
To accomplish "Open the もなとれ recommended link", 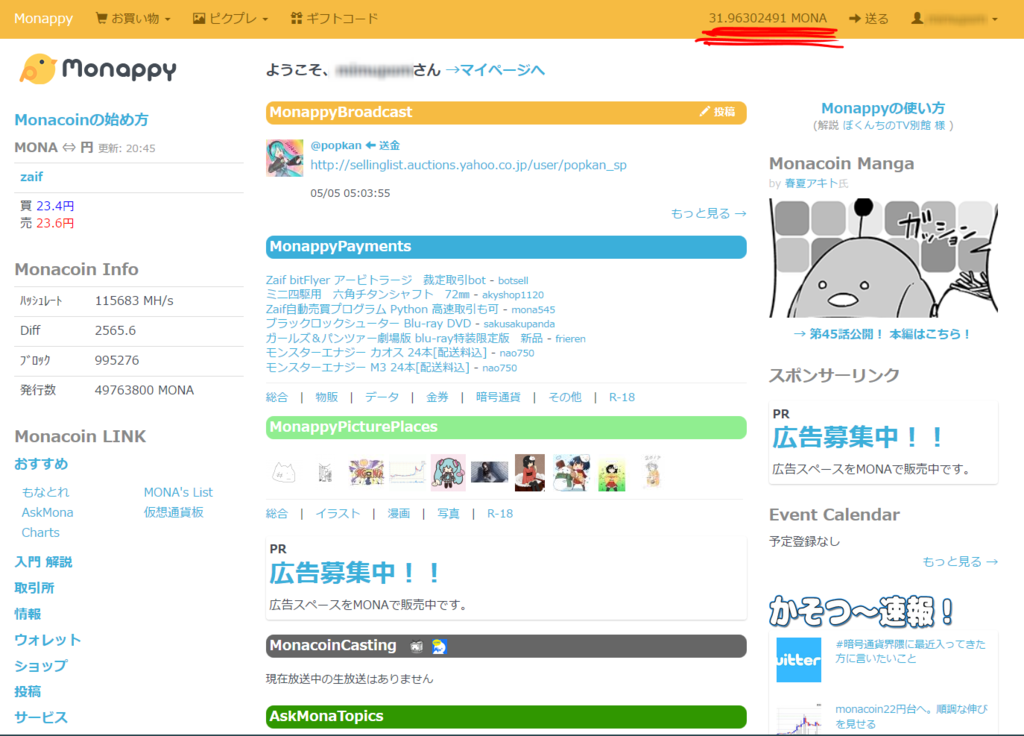I will [45, 492].
